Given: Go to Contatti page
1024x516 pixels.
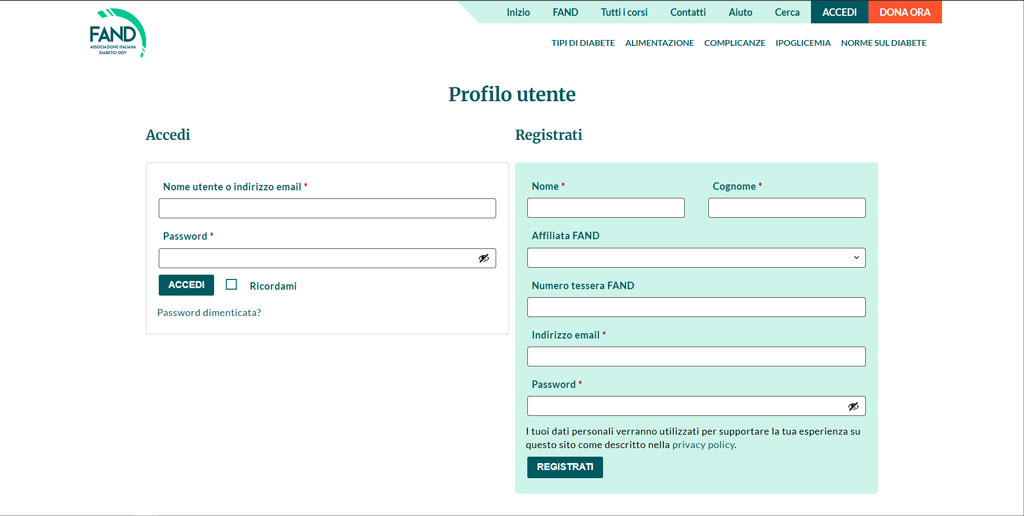Looking at the screenshot, I should (x=687, y=12).
